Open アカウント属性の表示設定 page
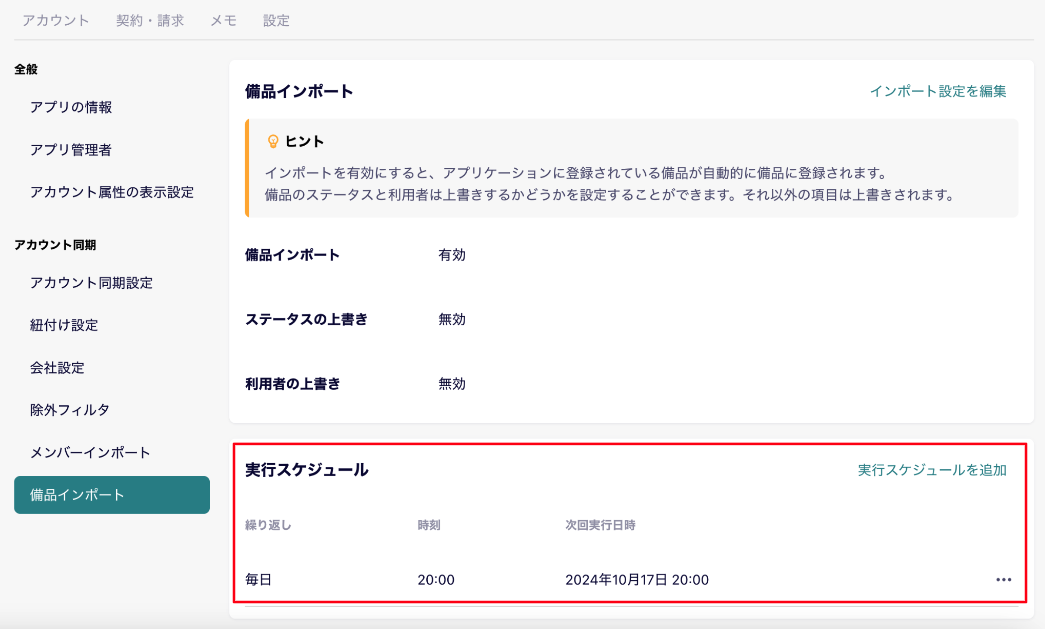The height and width of the screenshot is (629, 1045). pyautogui.click(x=112, y=192)
